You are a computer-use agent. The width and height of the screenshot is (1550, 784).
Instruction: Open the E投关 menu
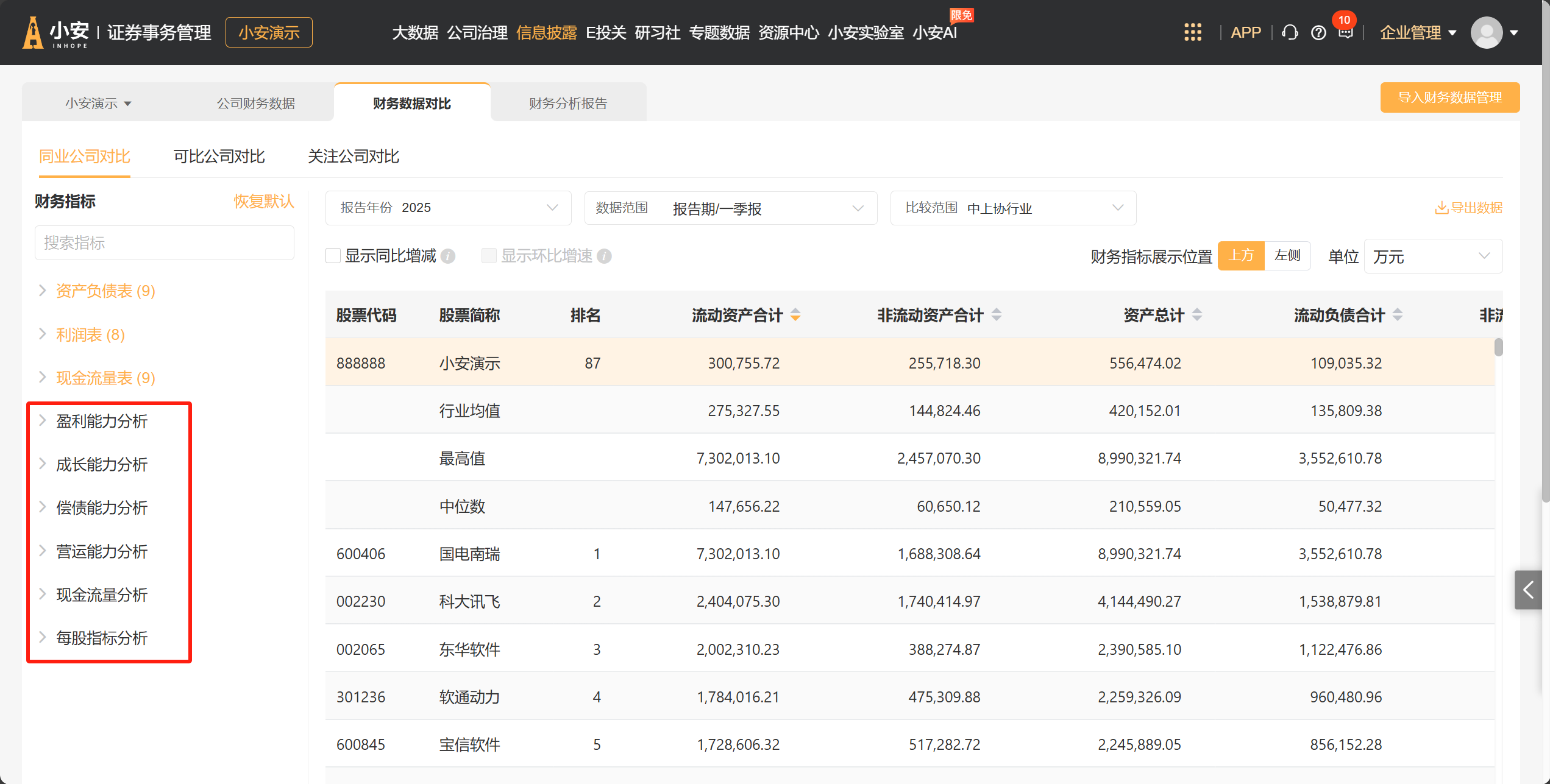click(606, 33)
